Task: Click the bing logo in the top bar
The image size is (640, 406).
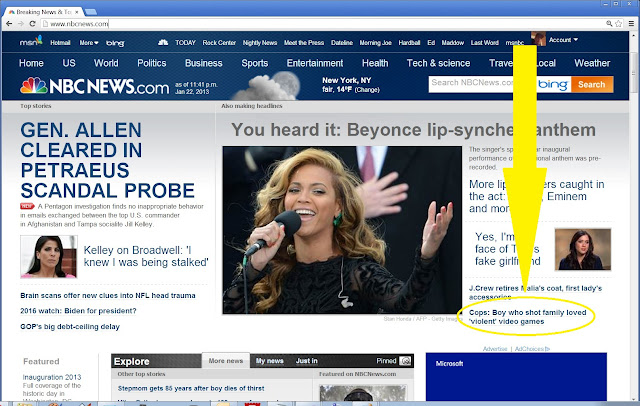Action: 115,43
